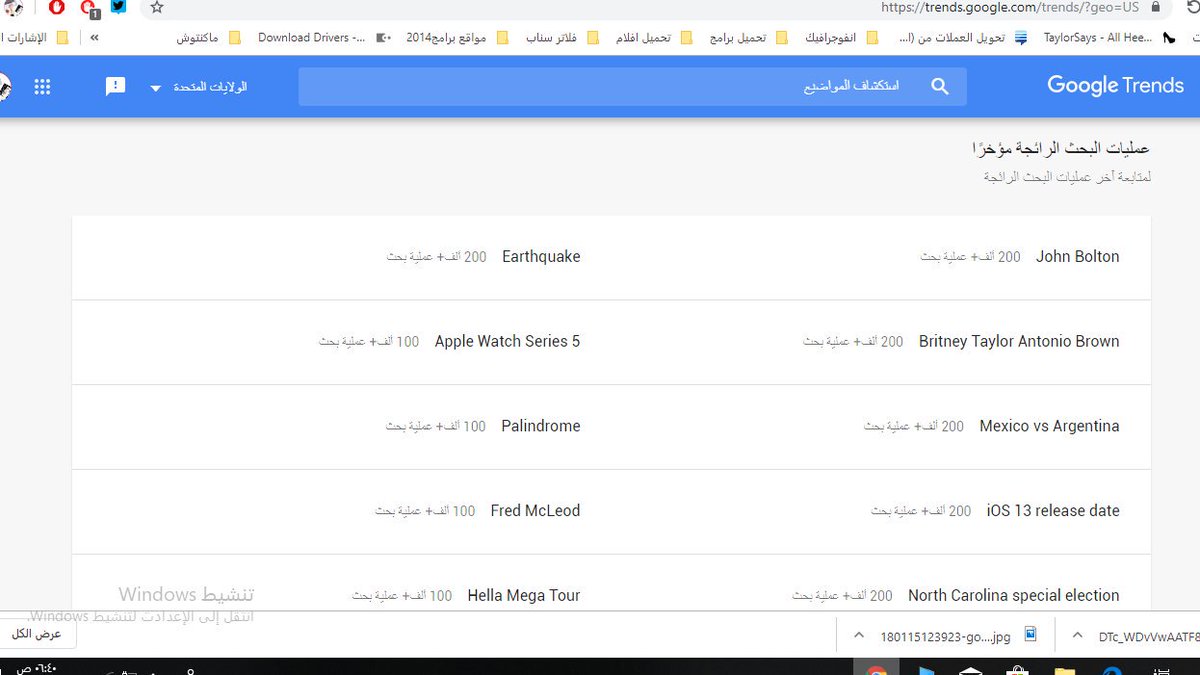
Task: Open North Carolina special election trend
Action: click(x=1013, y=596)
